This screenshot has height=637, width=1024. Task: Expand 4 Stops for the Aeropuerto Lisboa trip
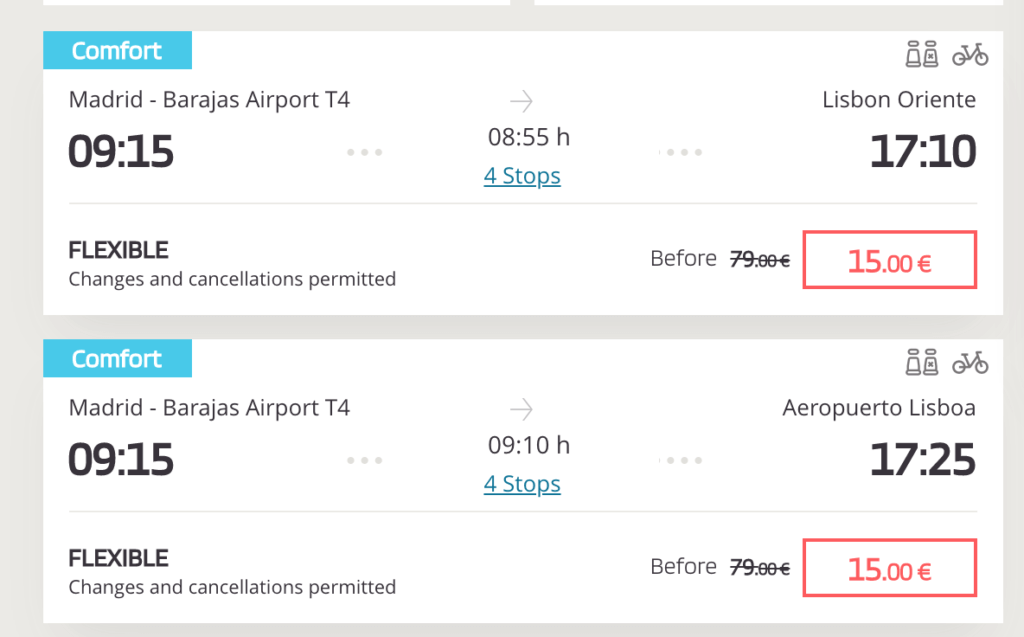522,485
